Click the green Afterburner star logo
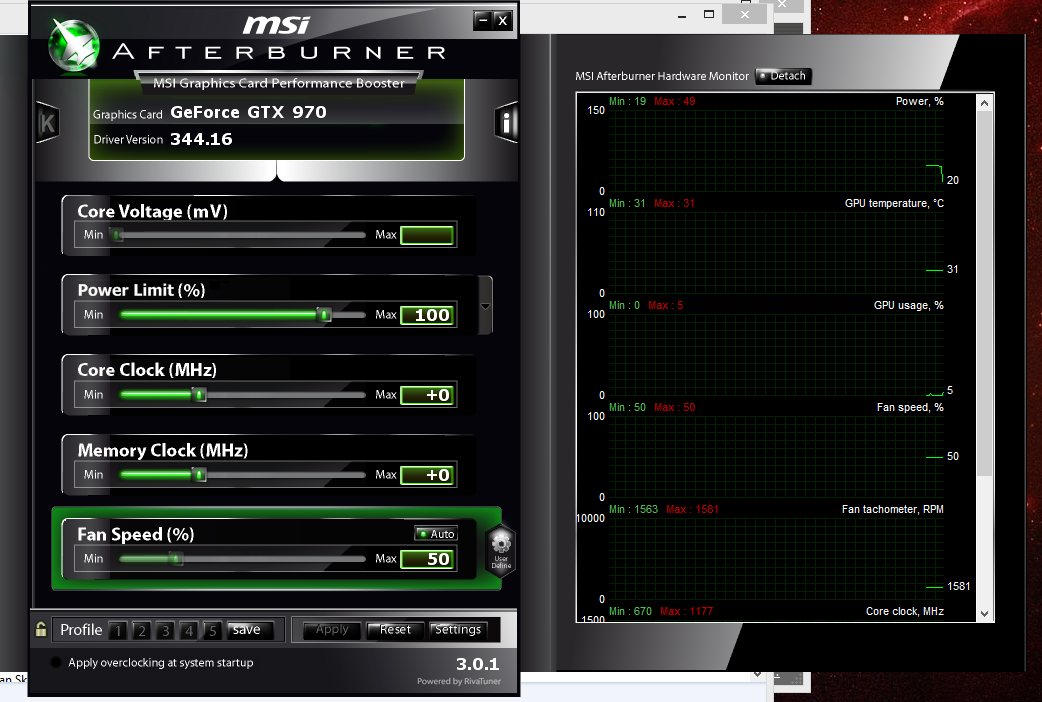 (x=74, y=45)
